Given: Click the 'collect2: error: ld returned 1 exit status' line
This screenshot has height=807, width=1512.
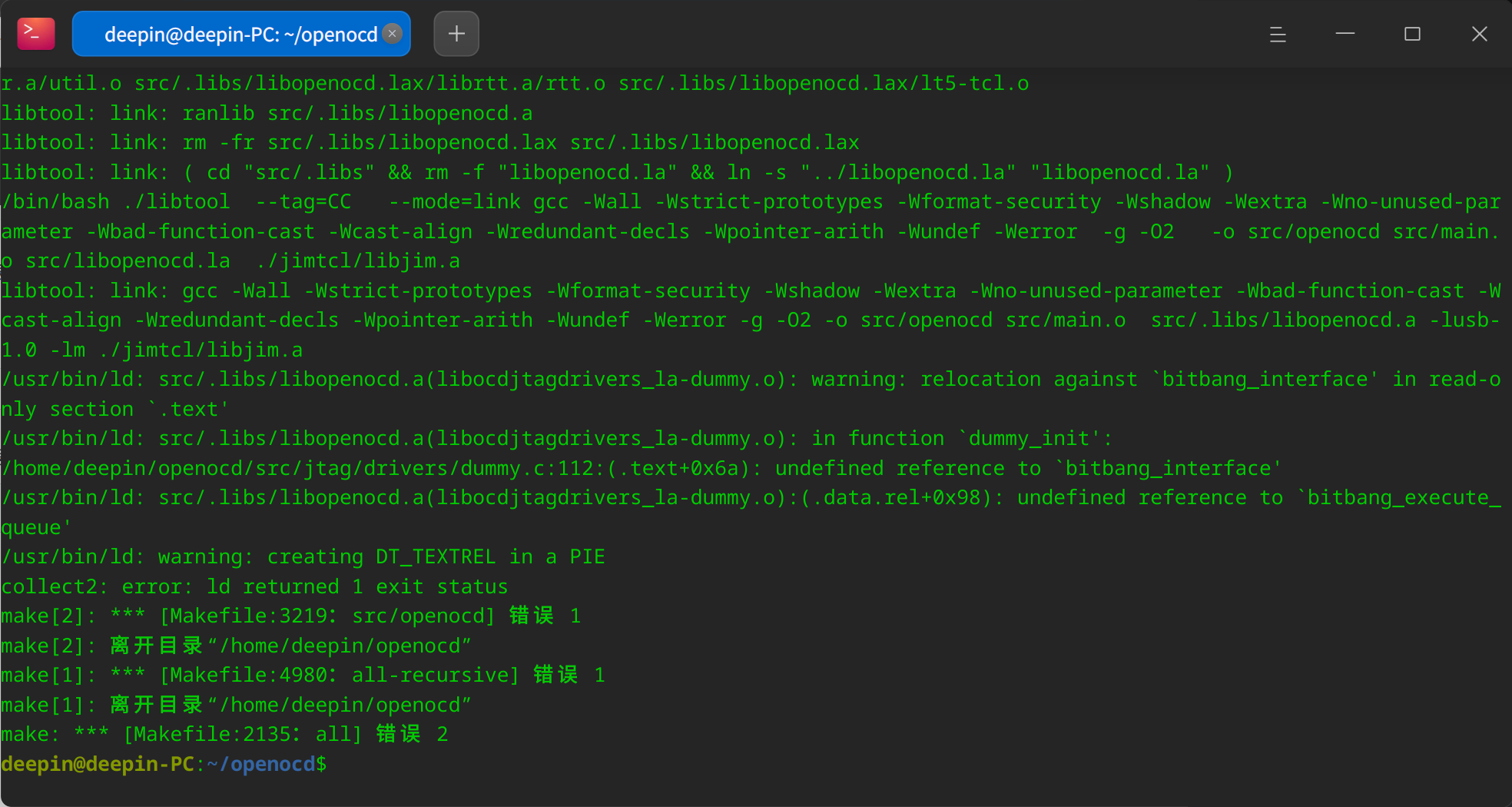Looking at the screenshot, I should click(x=254, y=586).
